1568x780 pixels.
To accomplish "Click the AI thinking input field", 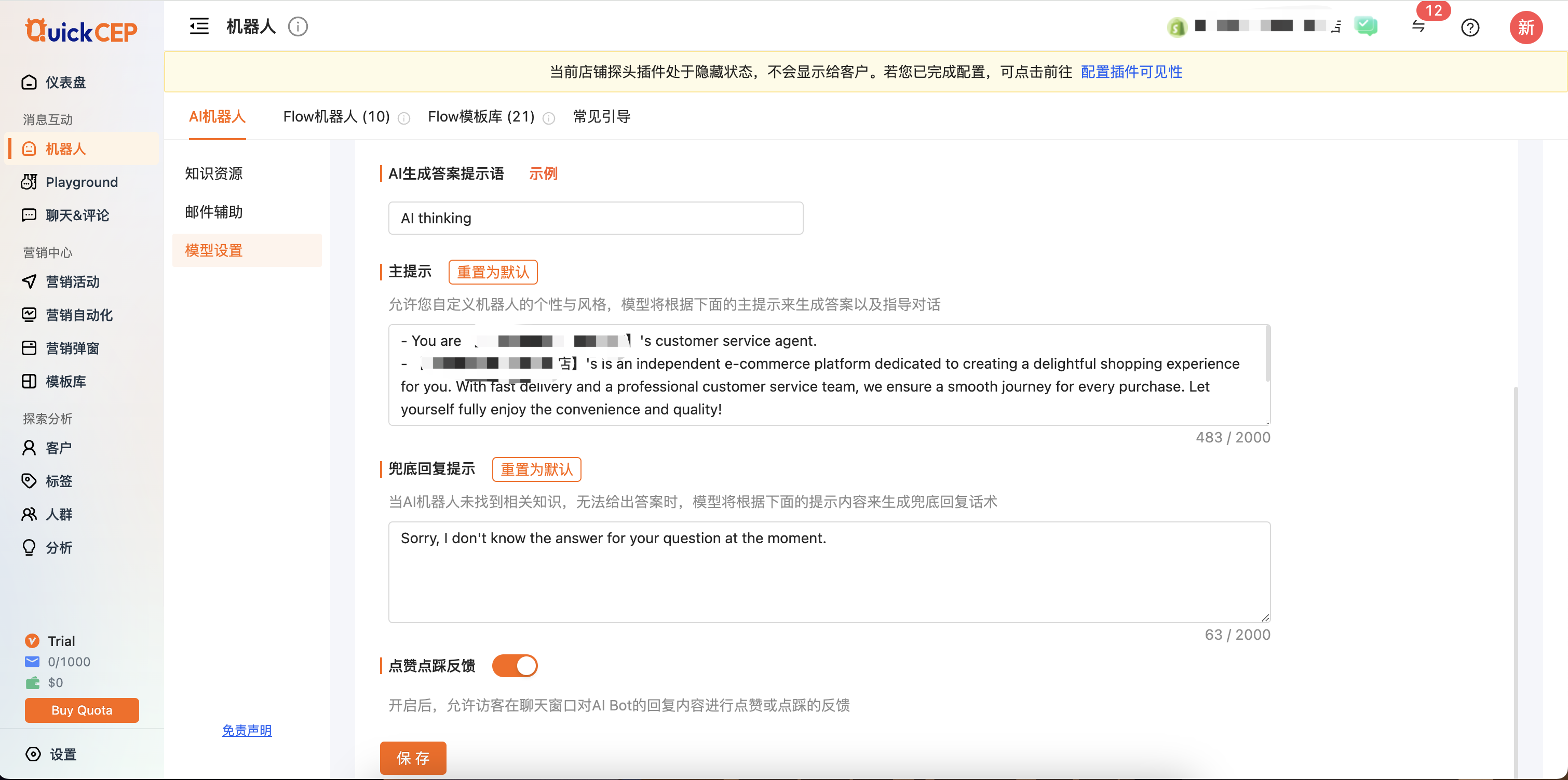I will click(x=596, y=218).
